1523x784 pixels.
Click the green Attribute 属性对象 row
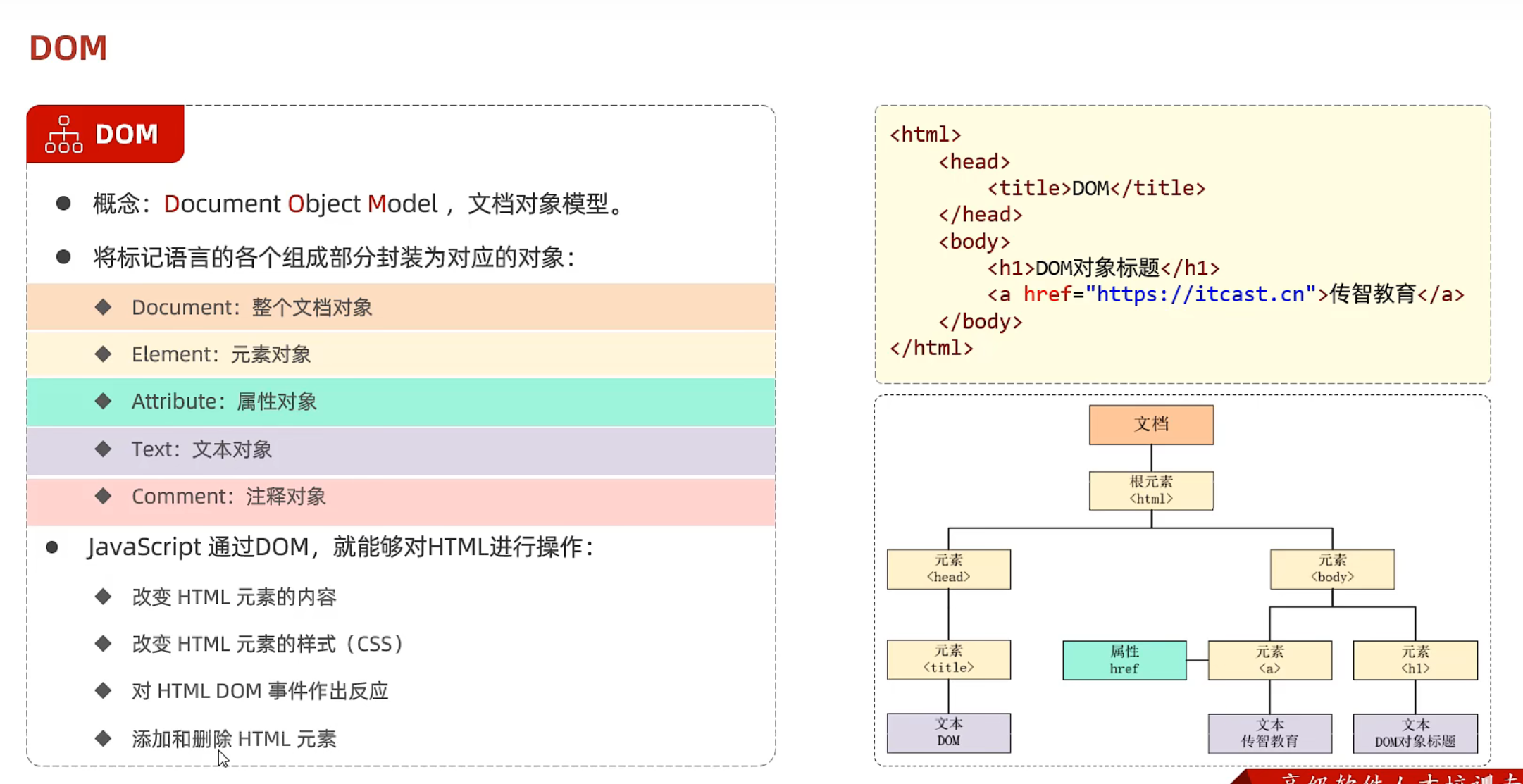(400, 402)
